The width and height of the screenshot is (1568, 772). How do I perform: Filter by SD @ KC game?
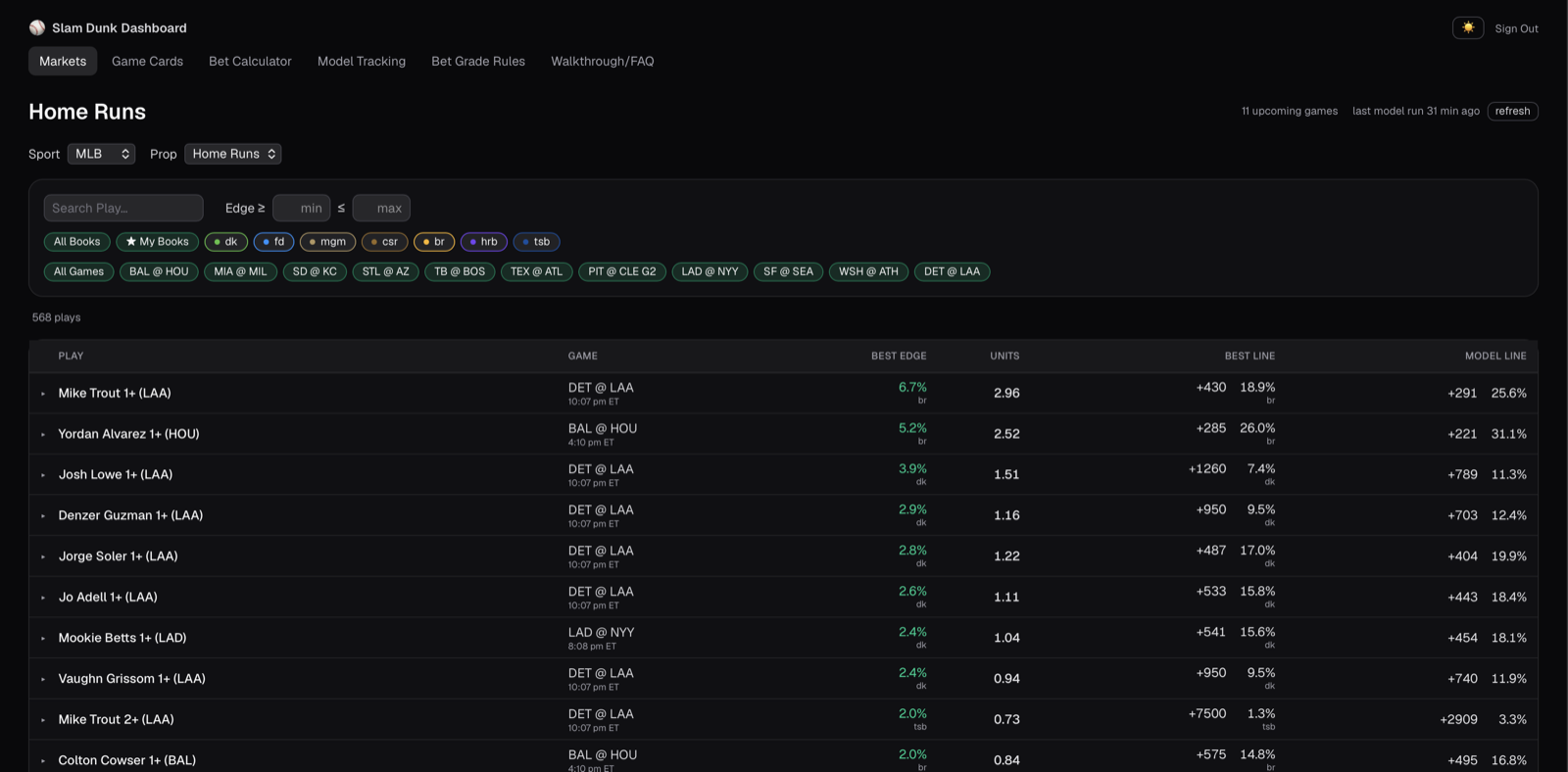315,271
